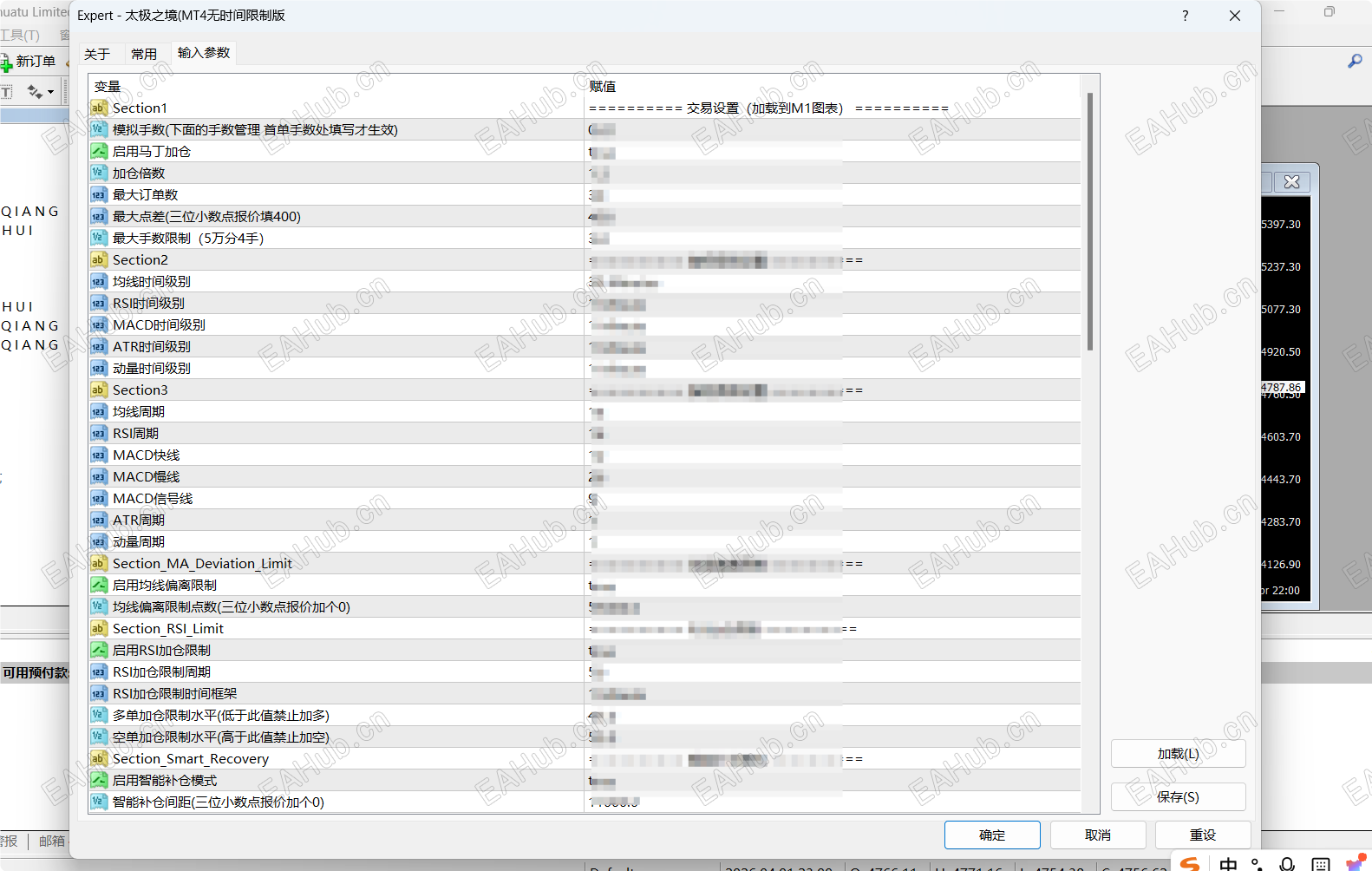
Task: Click the 保存(S) button
Action: click(x=1178, y=796)
